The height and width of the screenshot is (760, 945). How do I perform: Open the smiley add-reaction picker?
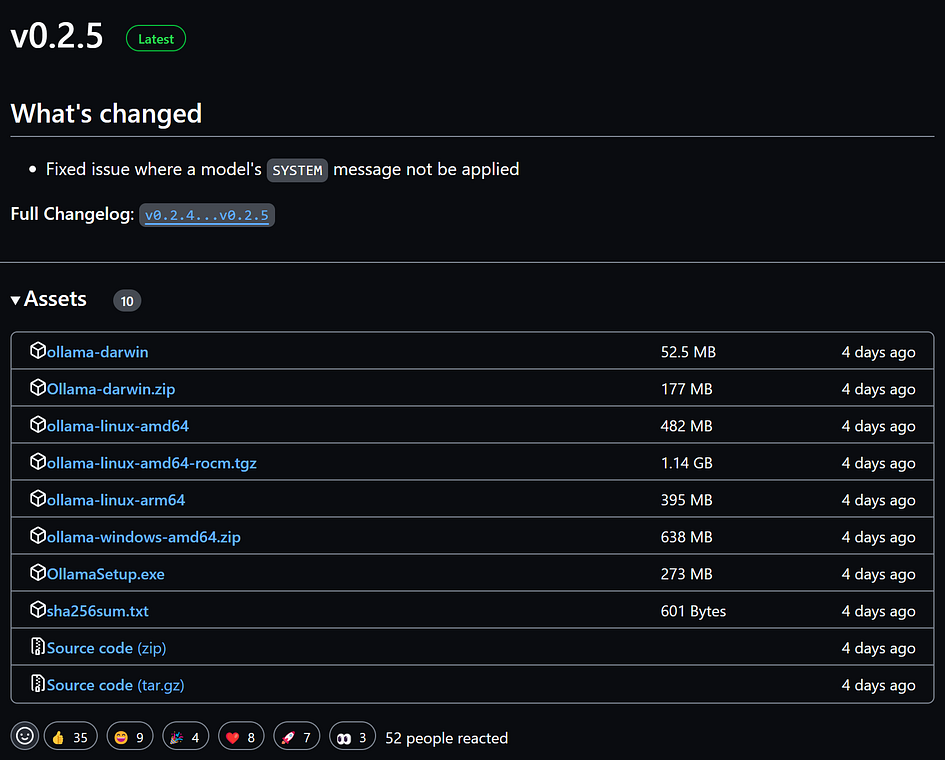click(25, 736)
